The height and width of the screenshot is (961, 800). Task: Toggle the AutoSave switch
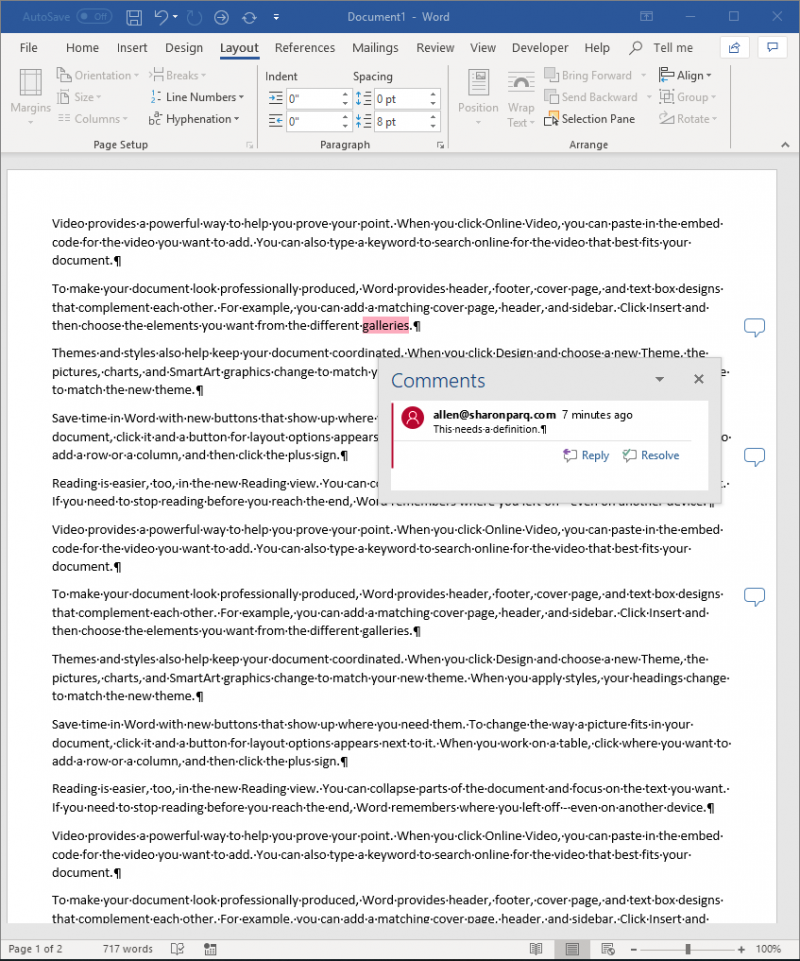[x=94, y=17]
